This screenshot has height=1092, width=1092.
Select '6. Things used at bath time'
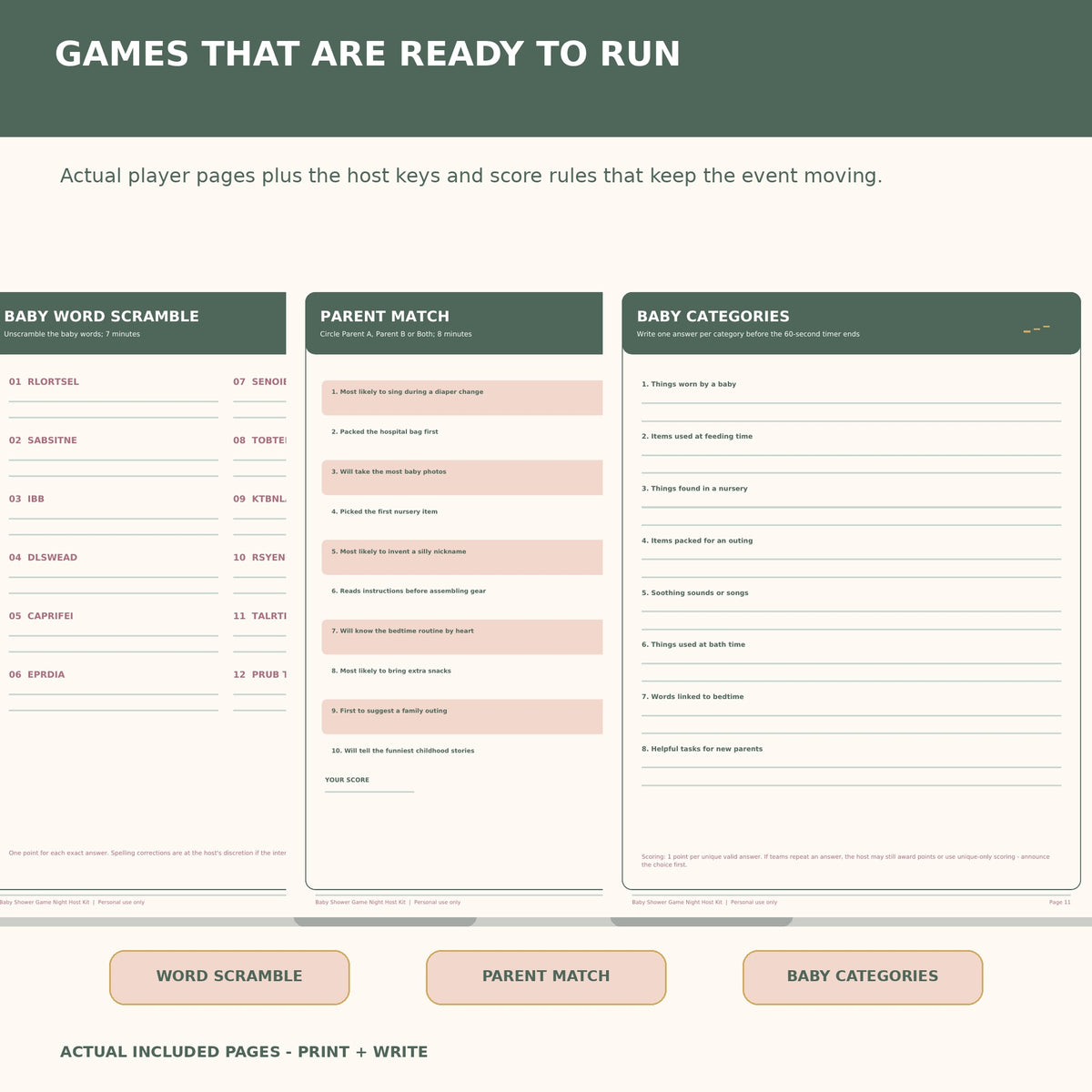click(693, 644)
